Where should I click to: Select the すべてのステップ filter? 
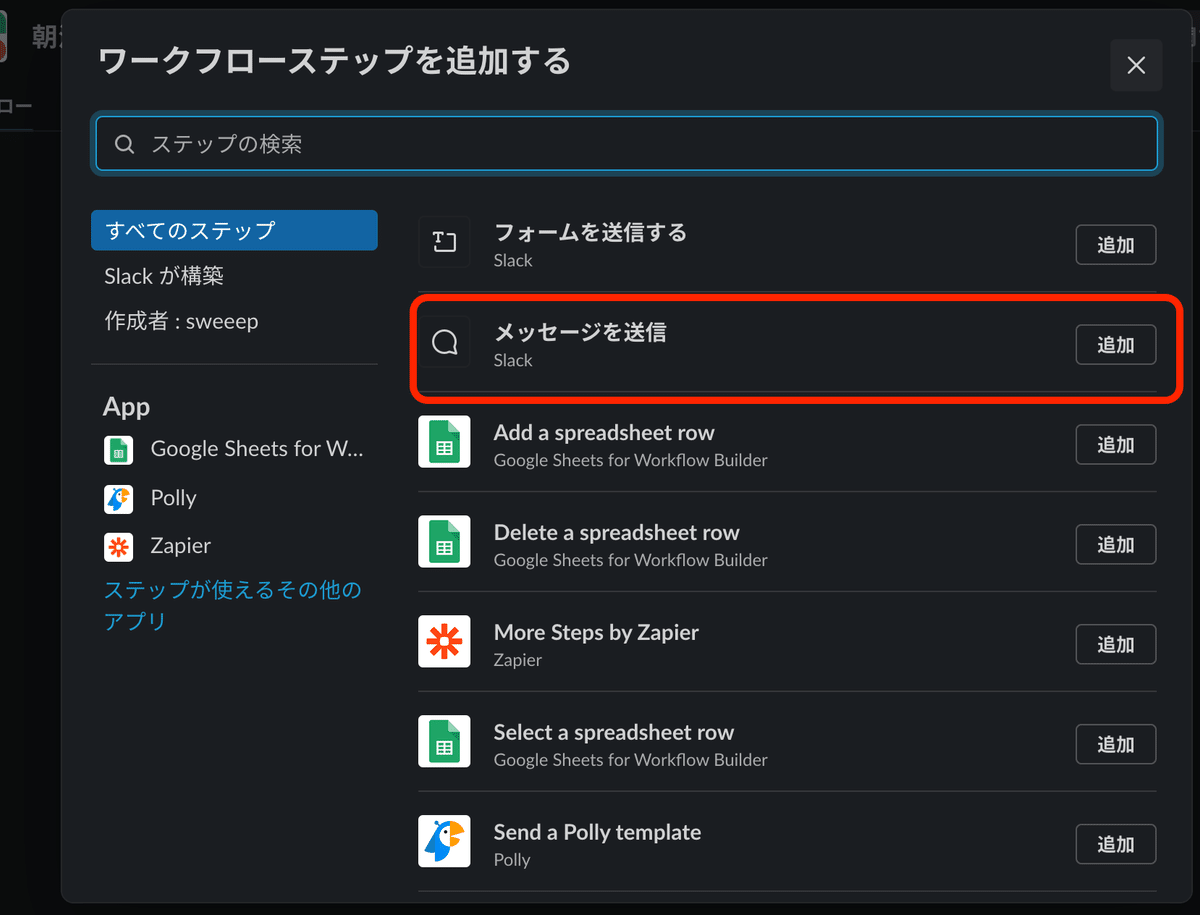pos(234,230)
